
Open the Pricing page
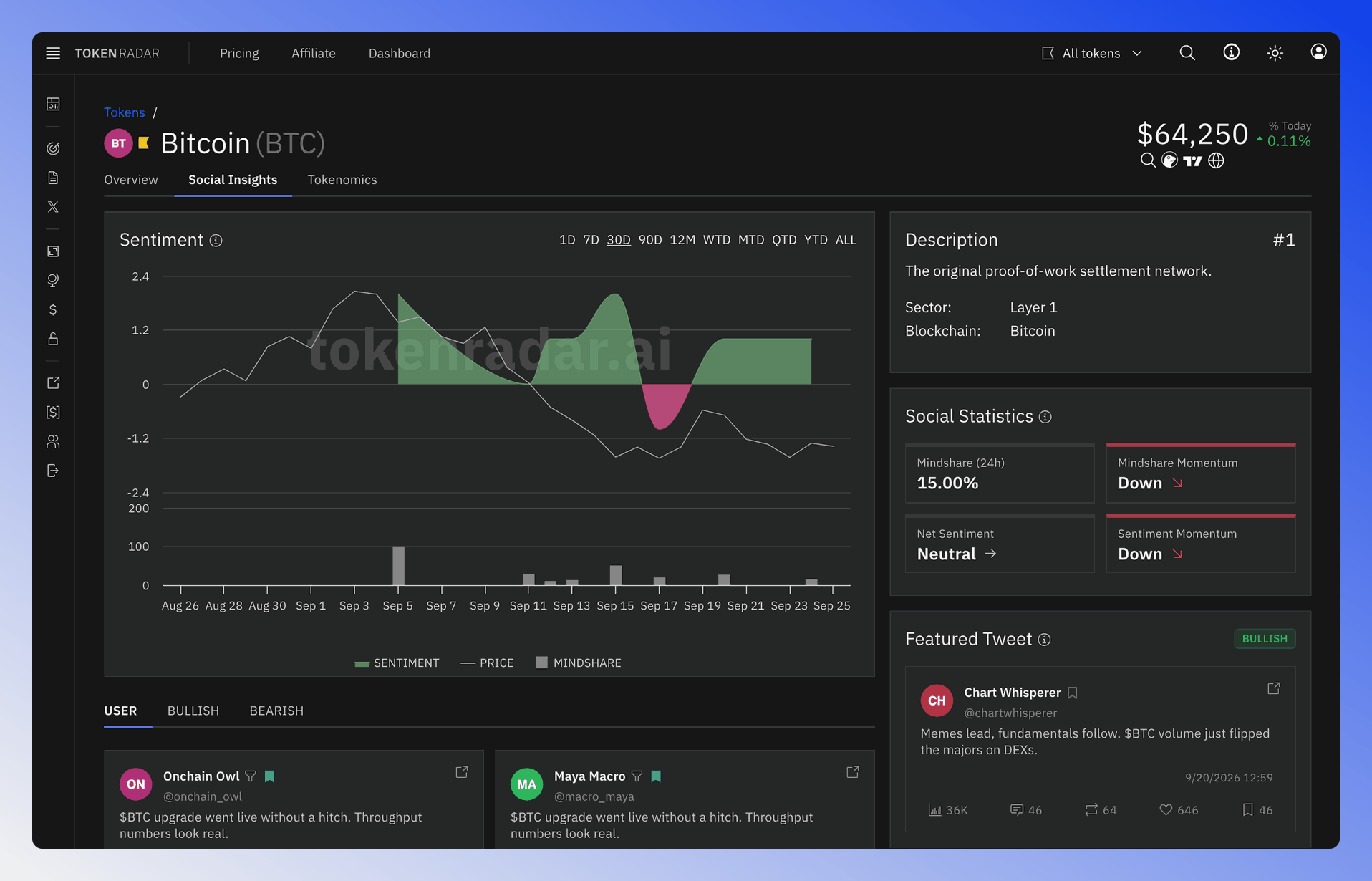pos(239,53)
